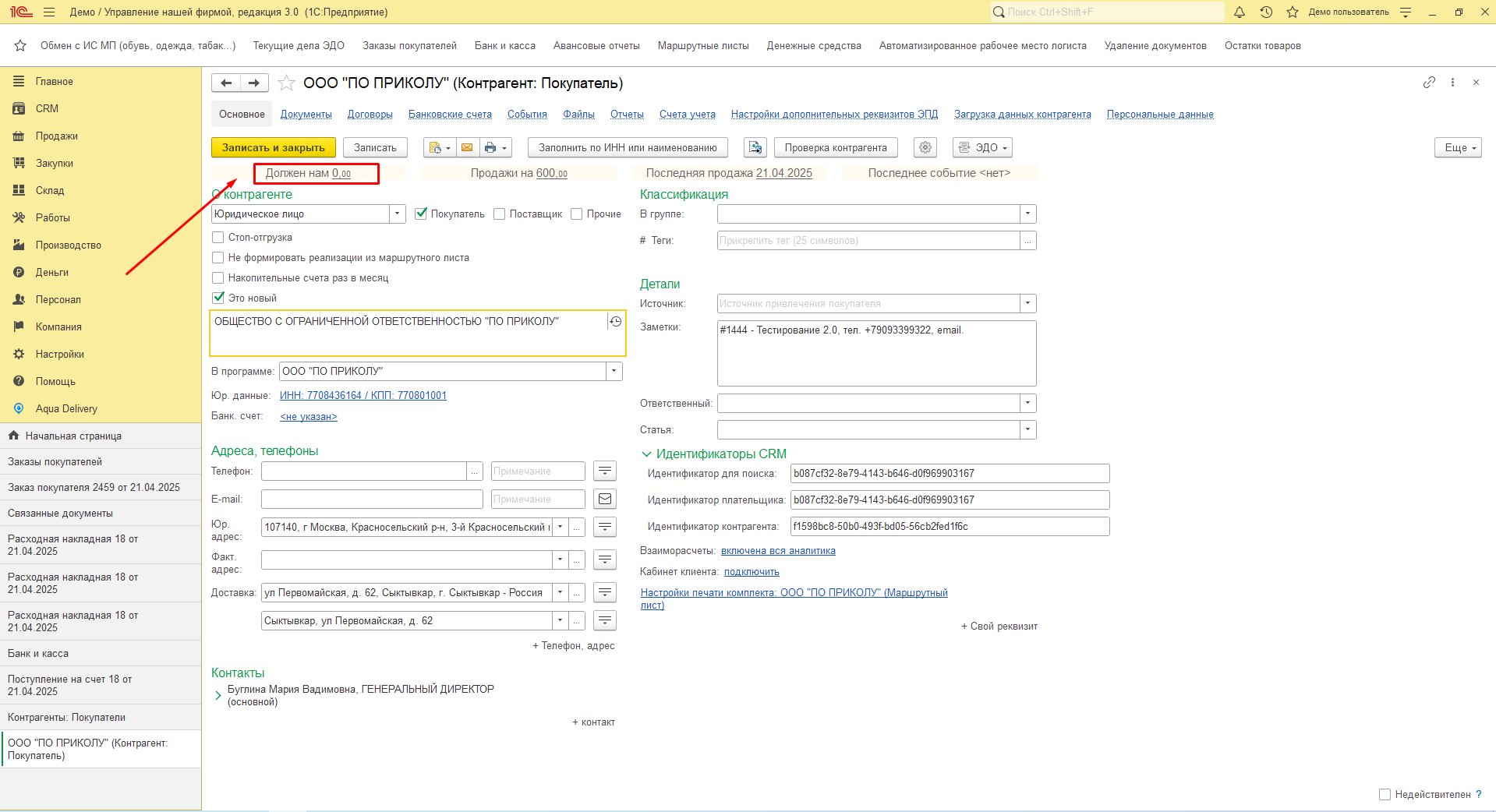
Task: Click the Записать button
Action: click(x=375, y=147)
